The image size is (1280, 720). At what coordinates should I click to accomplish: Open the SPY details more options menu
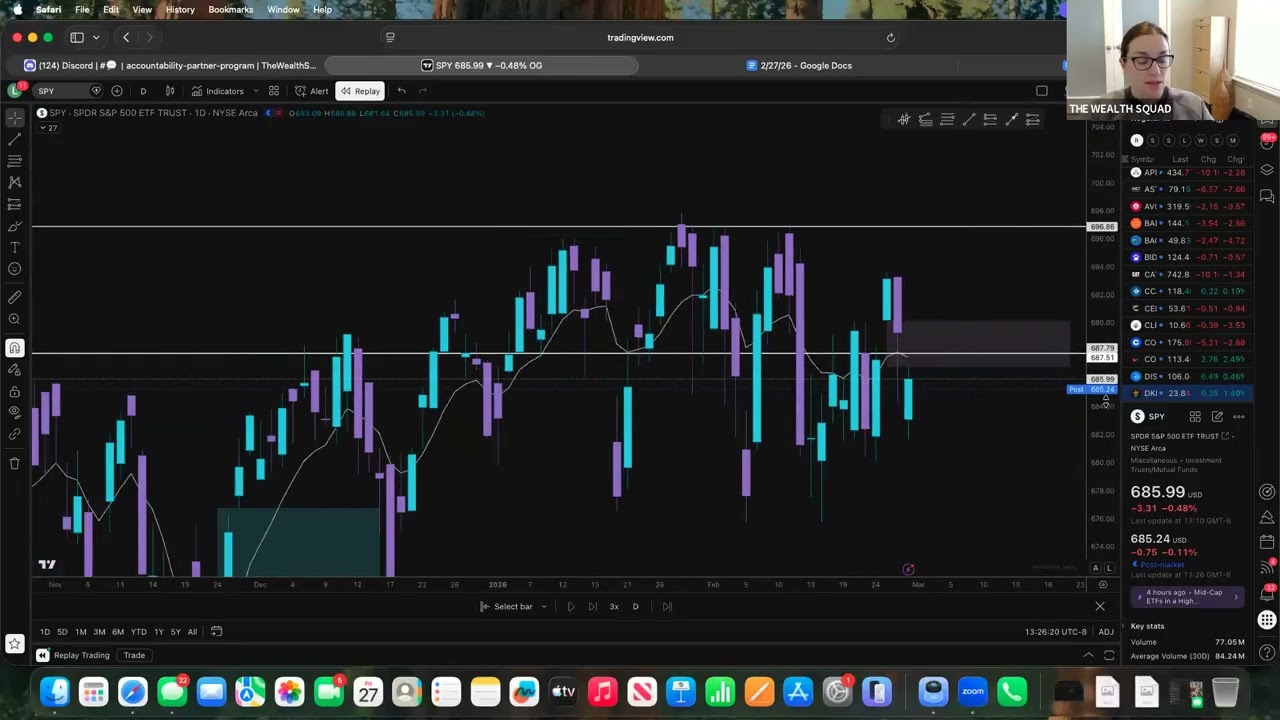tap(1238, 416)
